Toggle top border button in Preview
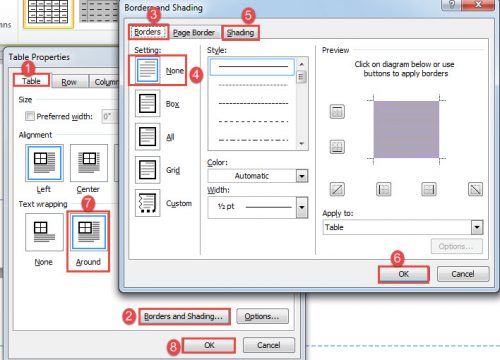 pos(337,112)
